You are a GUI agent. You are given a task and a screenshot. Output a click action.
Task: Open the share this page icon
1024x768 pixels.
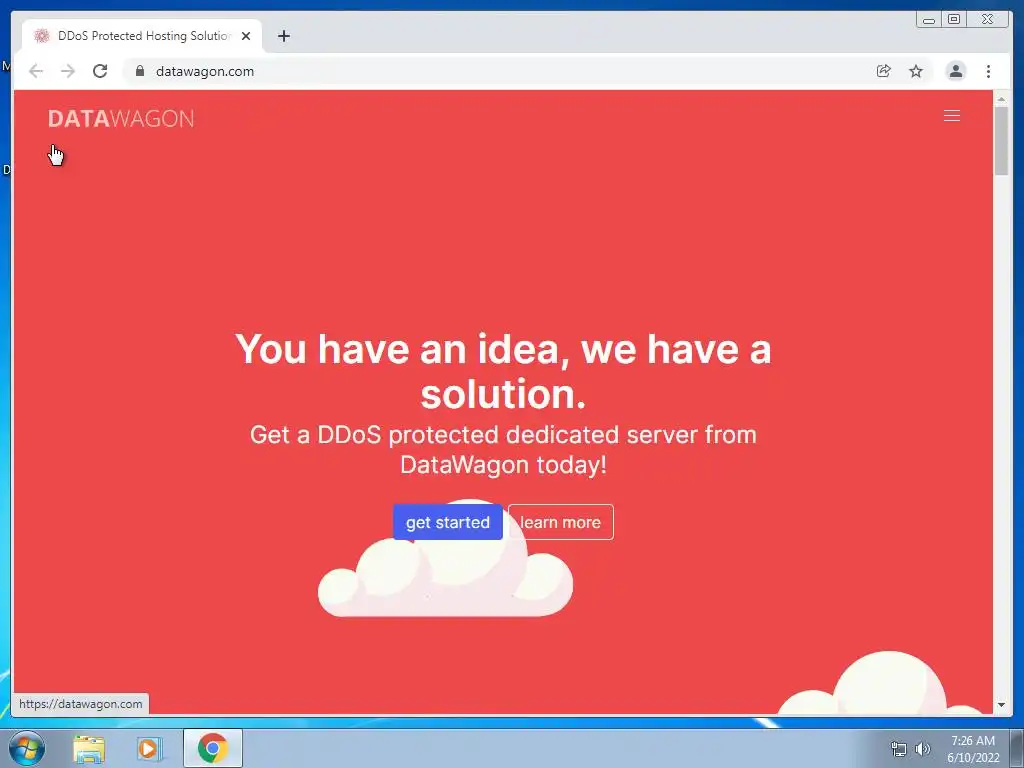pos(884,71)
